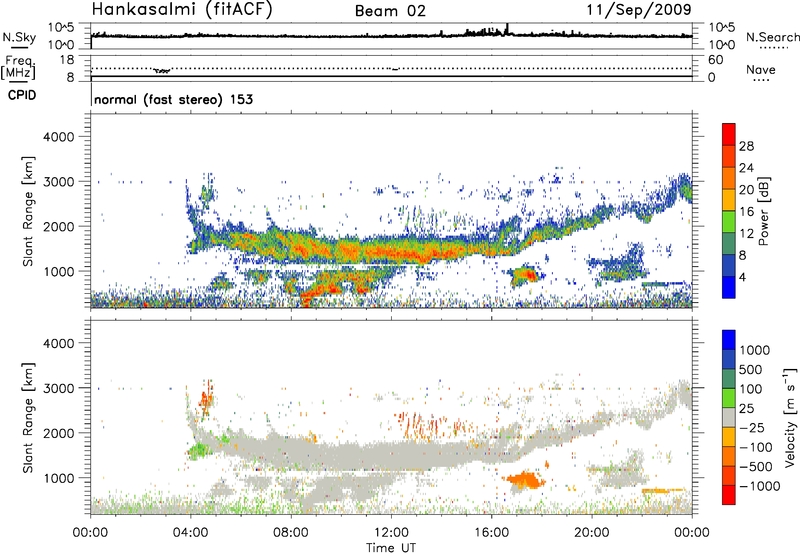Click the Freq. [MHz] axis label
Image resolution: width=800 pixels, height=554 pixels.
pos(18,67)
